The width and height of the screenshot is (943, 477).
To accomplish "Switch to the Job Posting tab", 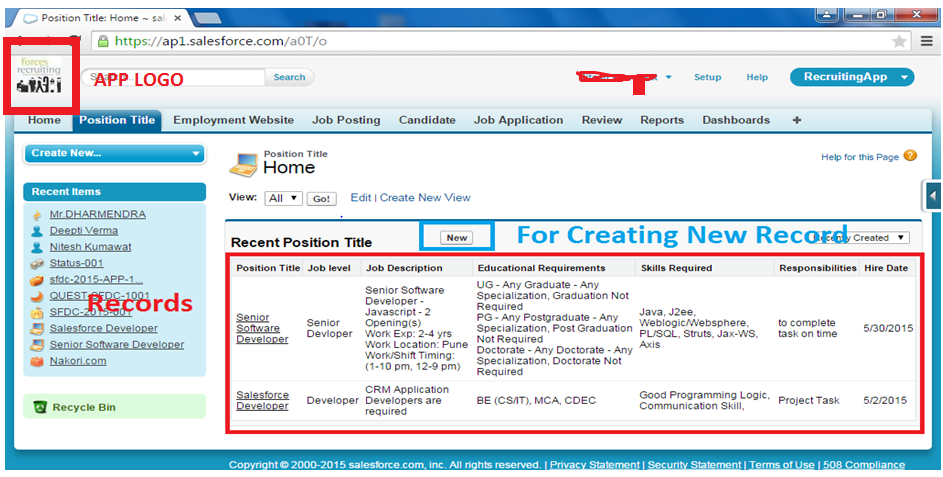I will (346, 120).
